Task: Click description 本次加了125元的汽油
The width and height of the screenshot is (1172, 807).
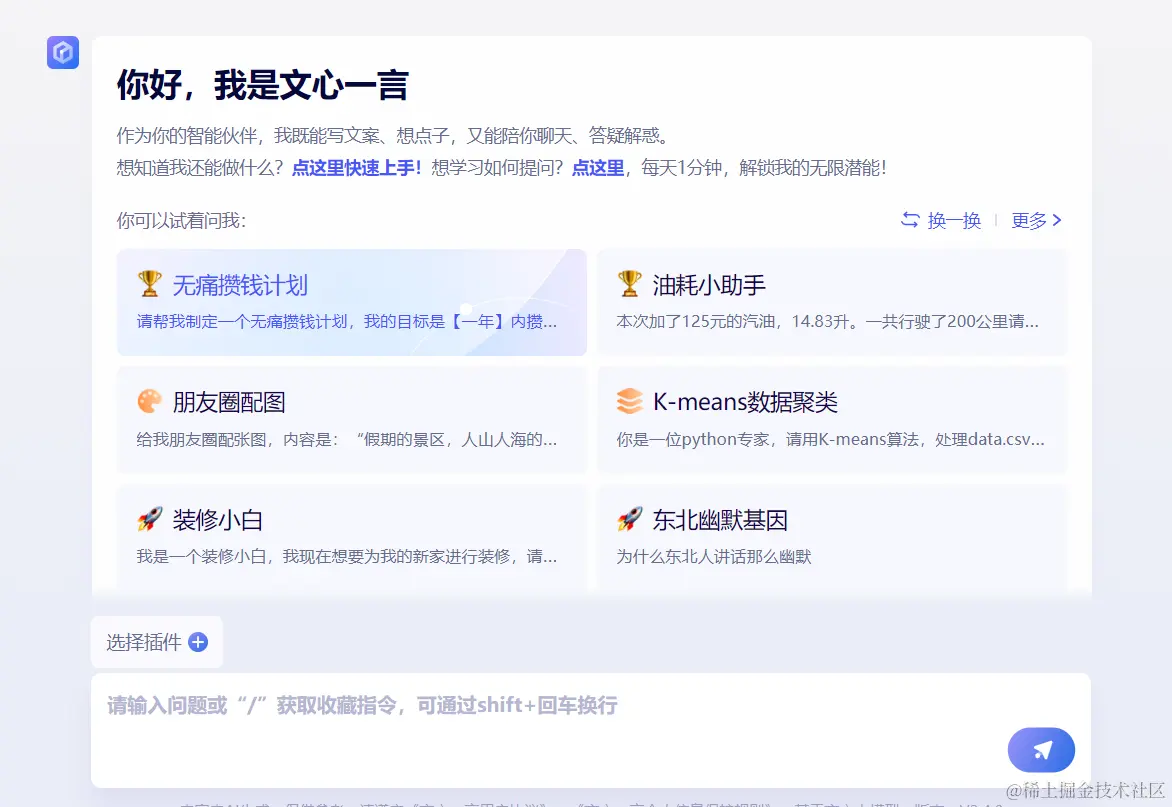Action: pos(827,321)
